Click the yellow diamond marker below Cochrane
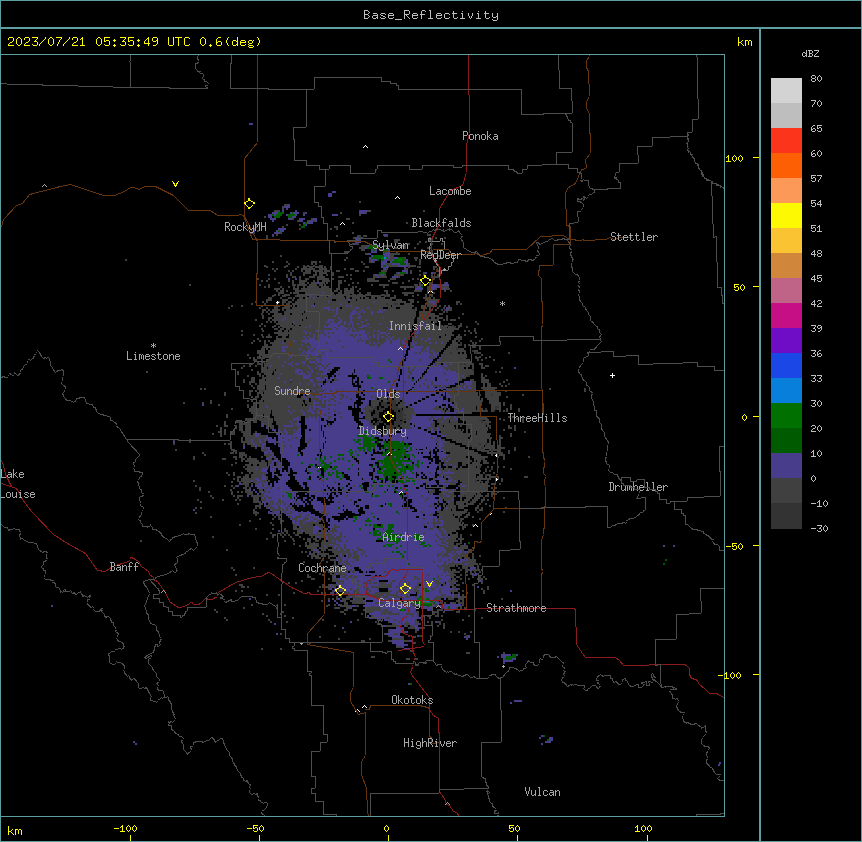Screen dimensions: 862x842 click(340, 591)
